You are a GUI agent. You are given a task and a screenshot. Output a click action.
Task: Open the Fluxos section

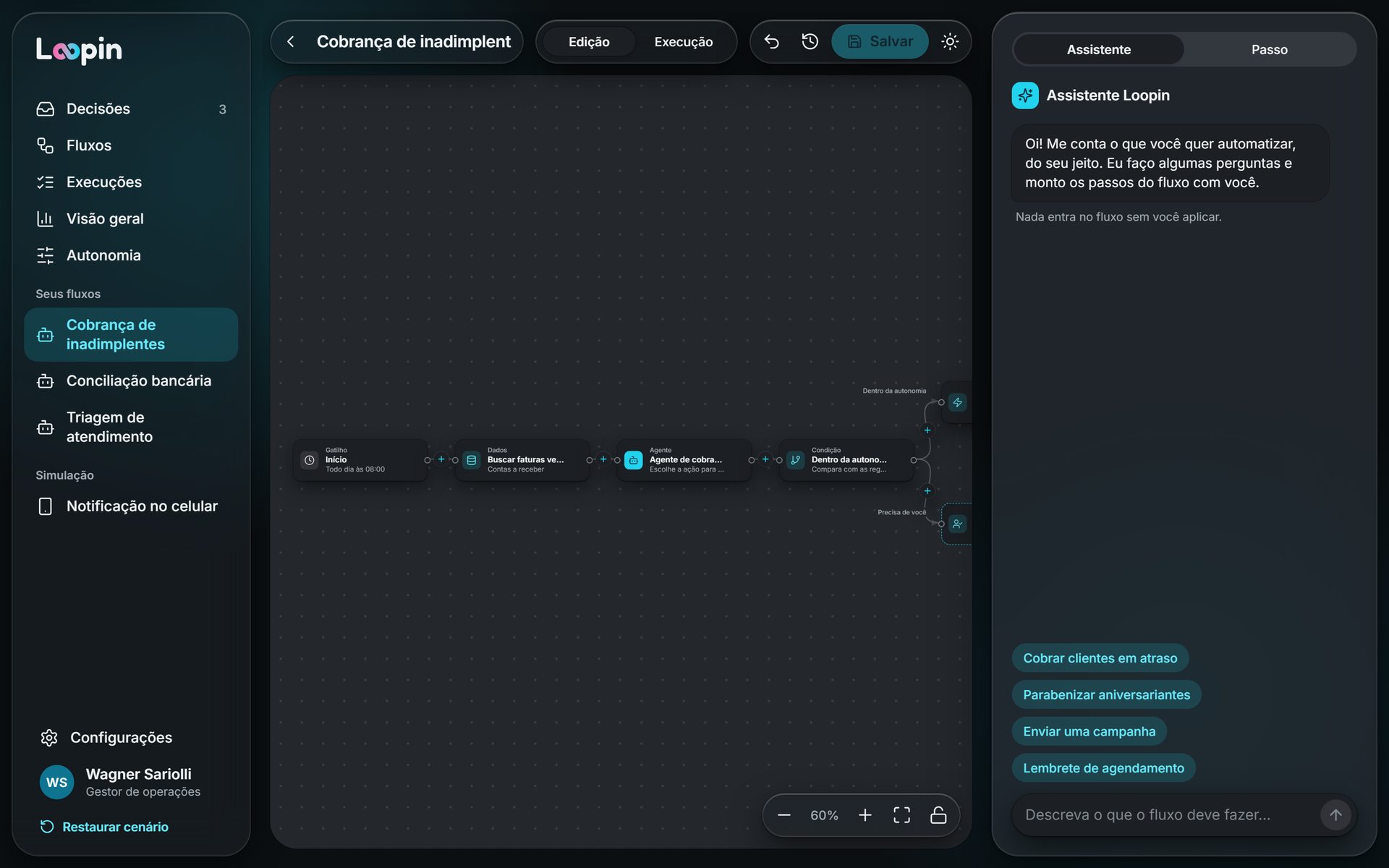(131, 145)
